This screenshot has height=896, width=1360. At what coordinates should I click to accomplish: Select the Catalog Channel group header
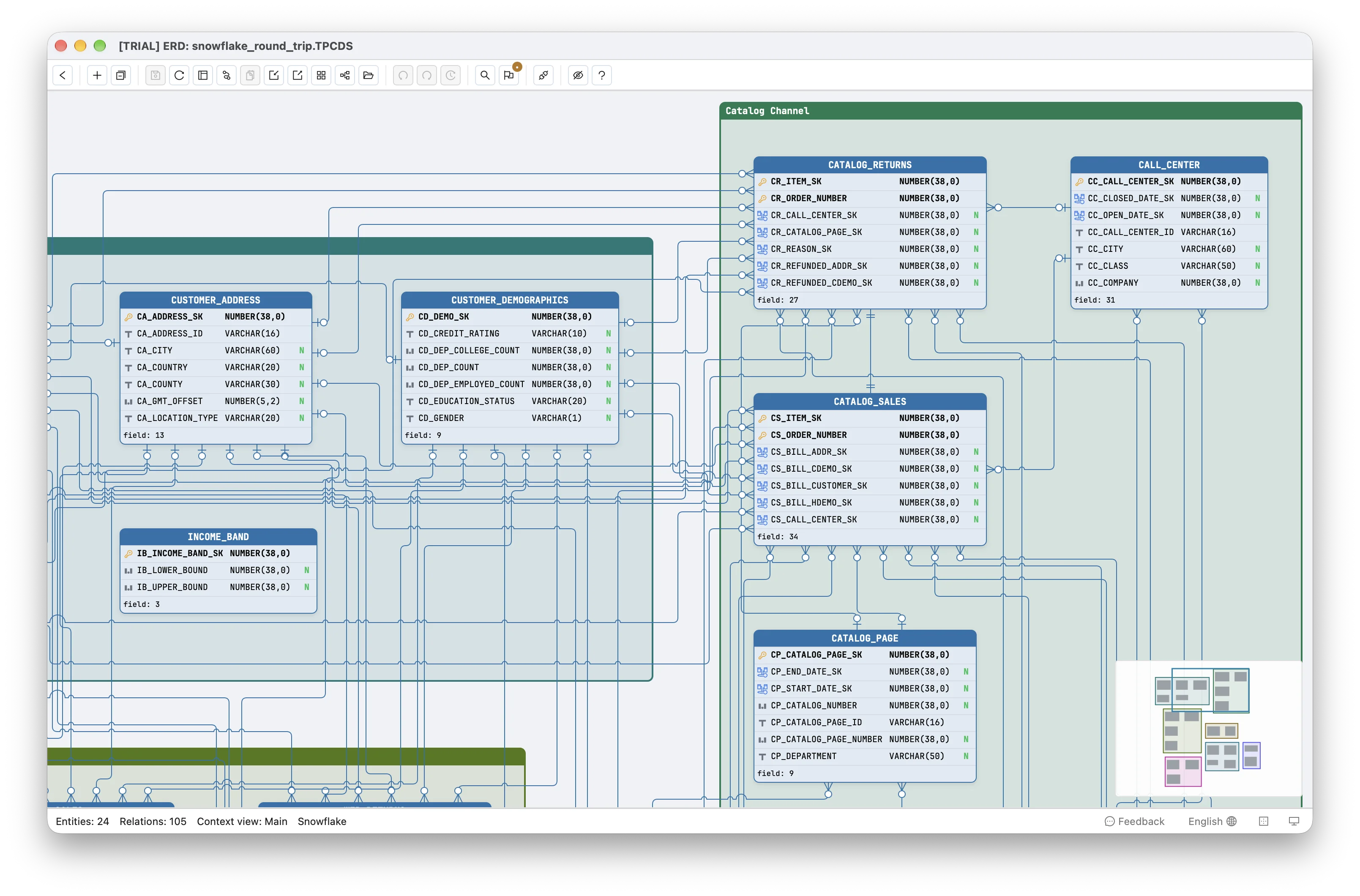(1010, 111)
